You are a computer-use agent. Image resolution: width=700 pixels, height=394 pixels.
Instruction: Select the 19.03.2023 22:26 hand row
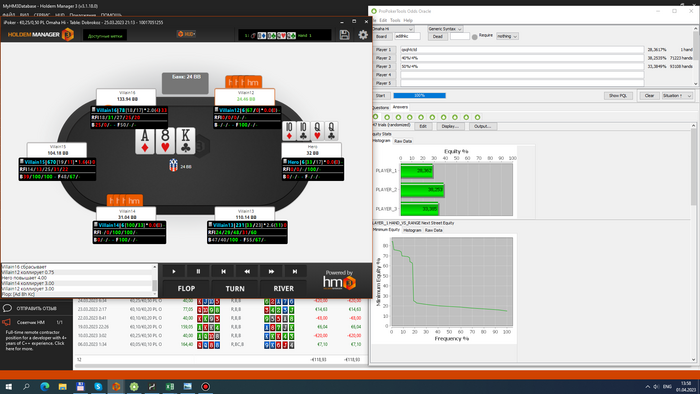click(221, 327)
